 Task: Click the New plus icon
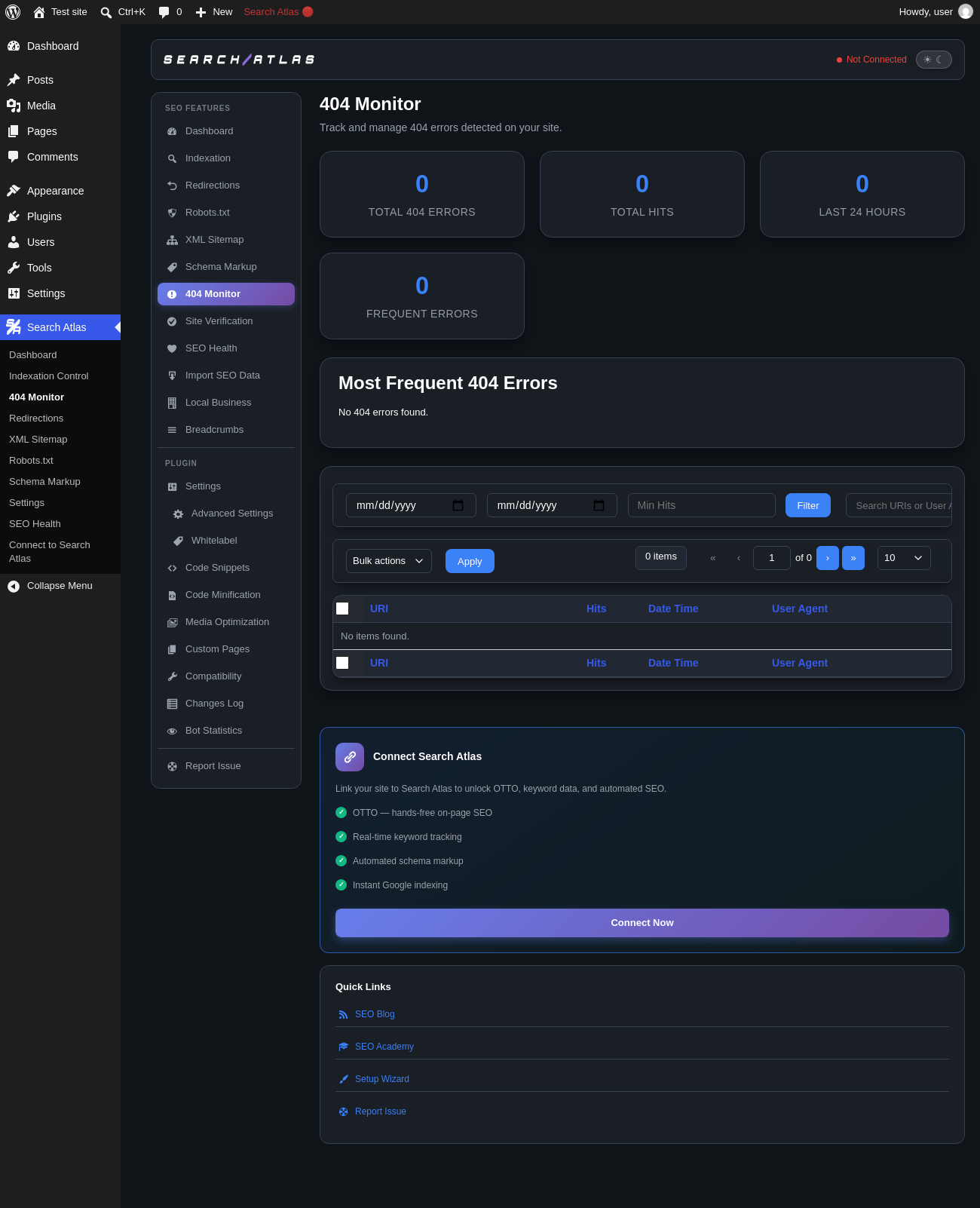click(201, 12)
